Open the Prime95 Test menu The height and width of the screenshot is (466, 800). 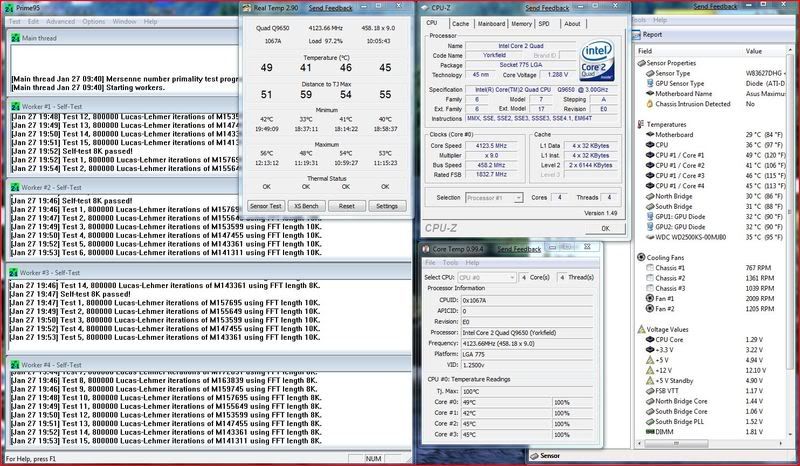pos(15,21)
